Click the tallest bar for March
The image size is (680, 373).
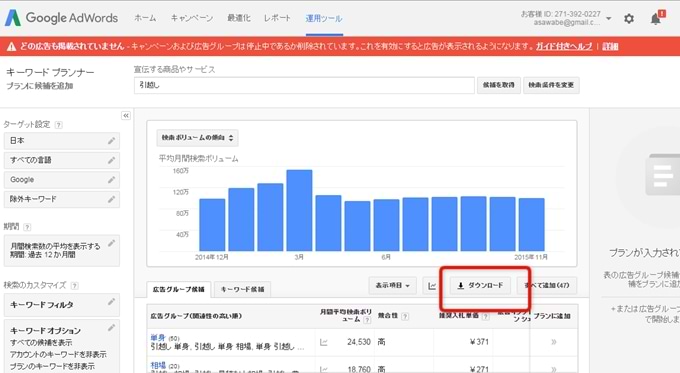[x=299, y=210]
